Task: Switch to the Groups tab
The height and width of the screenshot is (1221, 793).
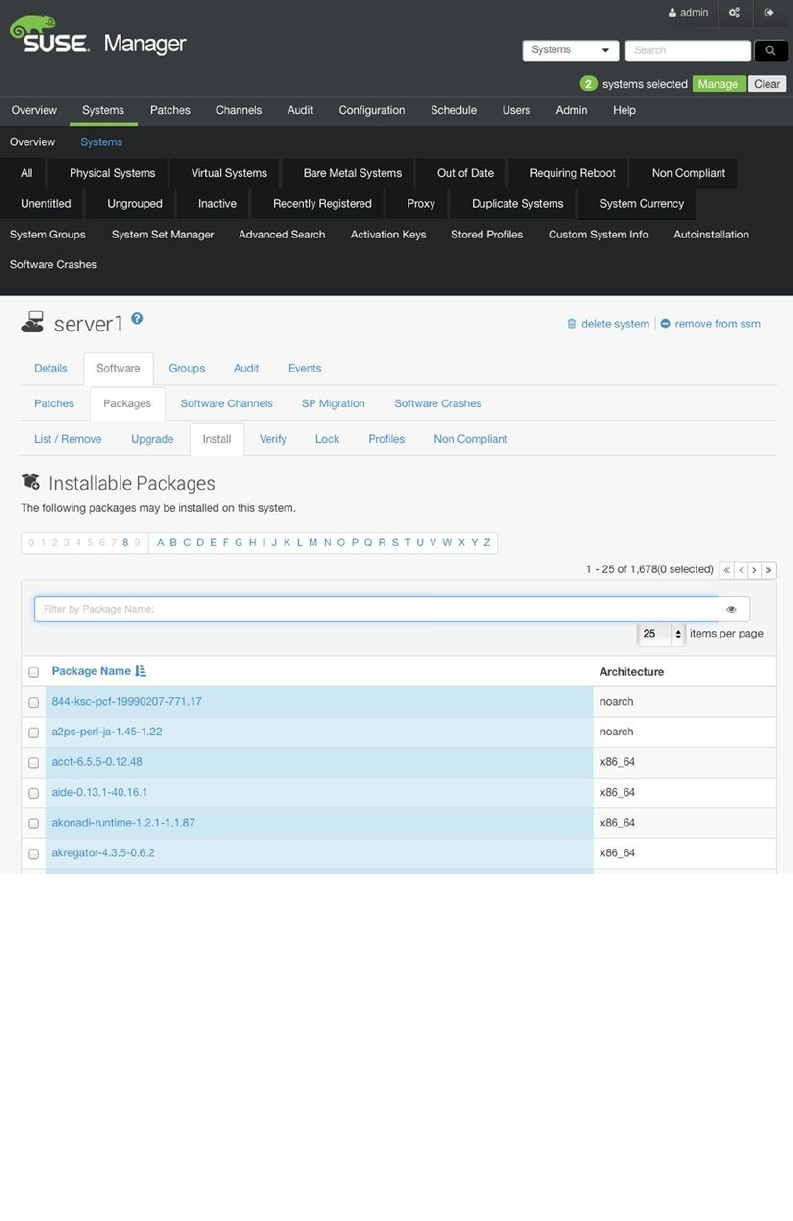Action: [187, 368]
